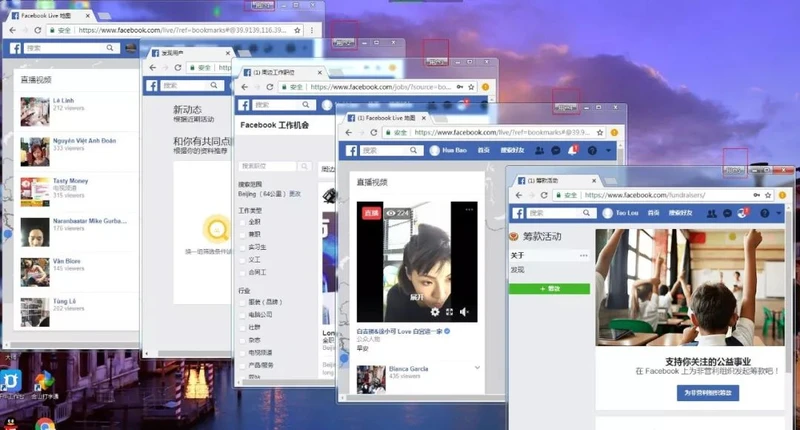This screenshot has width=800, height=430.
Task: Open Tao Lou profile in the fundraisers window
Action: coord(620,213)
